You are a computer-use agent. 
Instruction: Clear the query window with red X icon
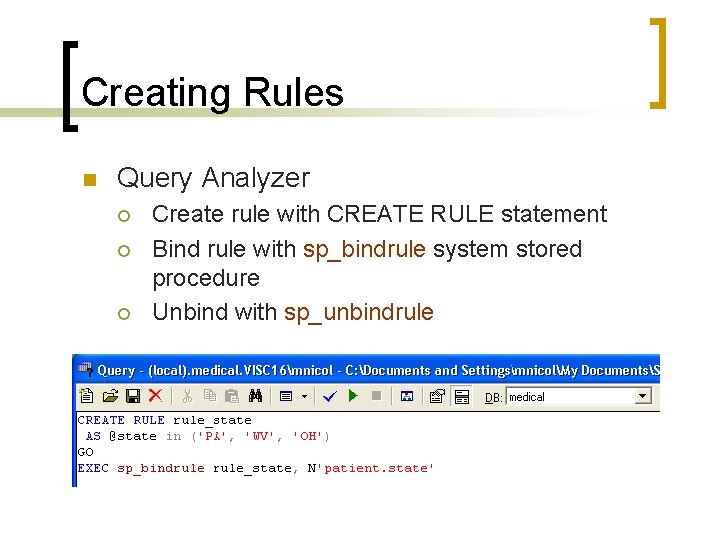click(156, 395)
